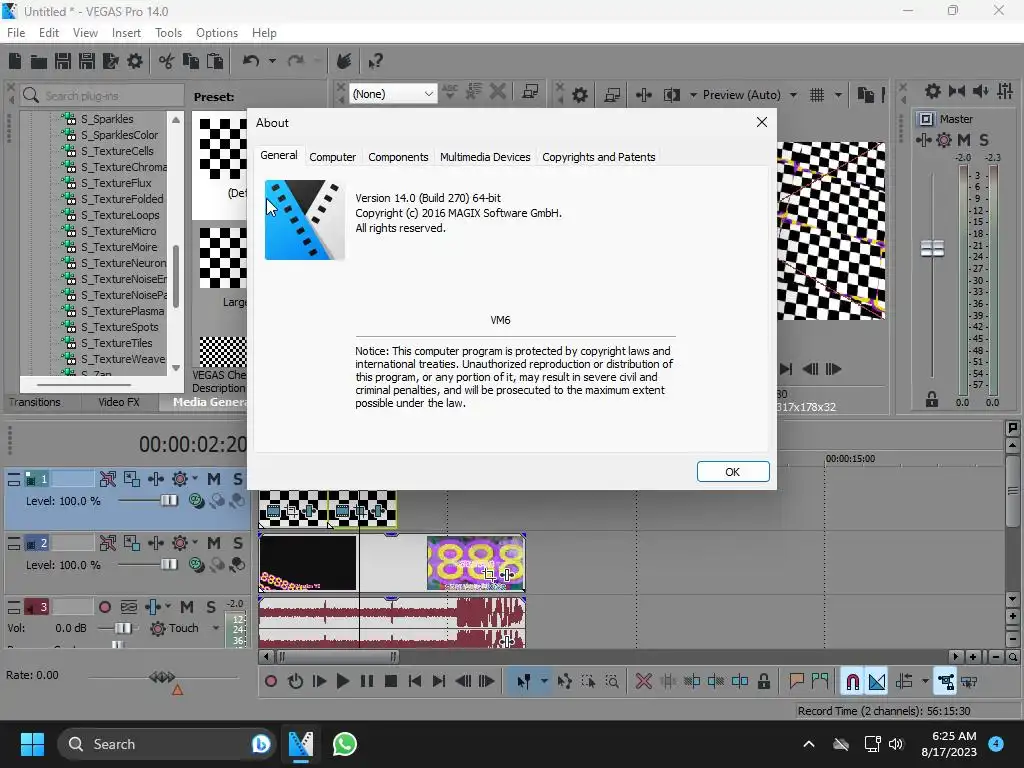The width and height of the screenshot is (1024, 768).
Task: Click the red Delete X icon
Action: [644, 682]
